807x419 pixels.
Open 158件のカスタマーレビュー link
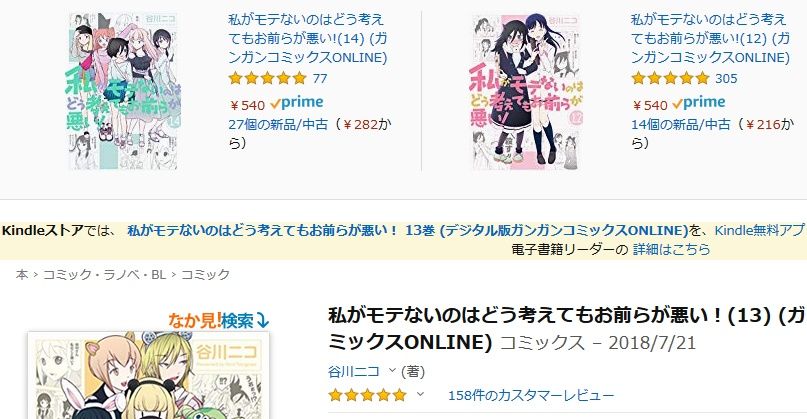click(x=531, y=395)
